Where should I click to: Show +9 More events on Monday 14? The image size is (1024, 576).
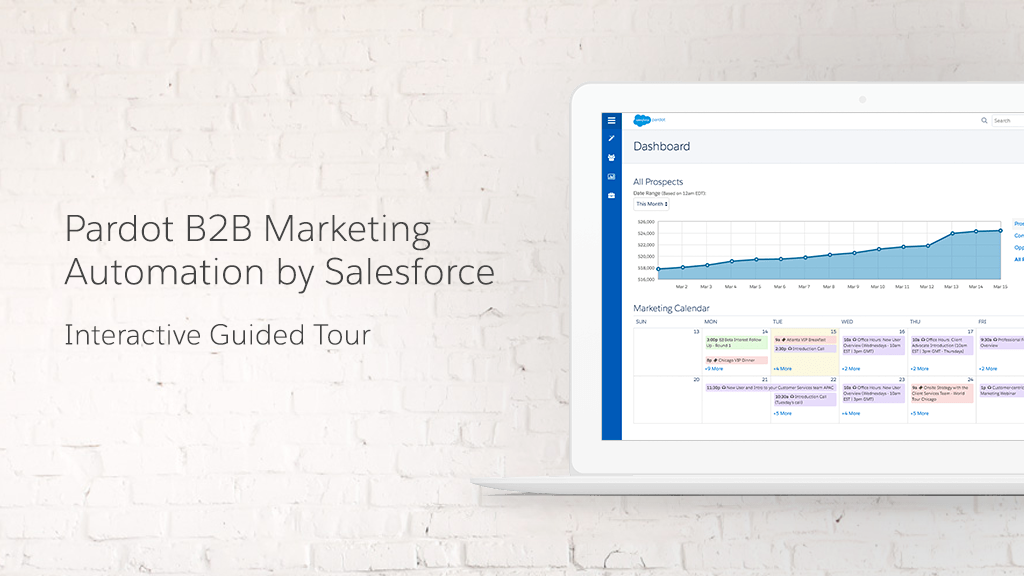click(714, 369)
